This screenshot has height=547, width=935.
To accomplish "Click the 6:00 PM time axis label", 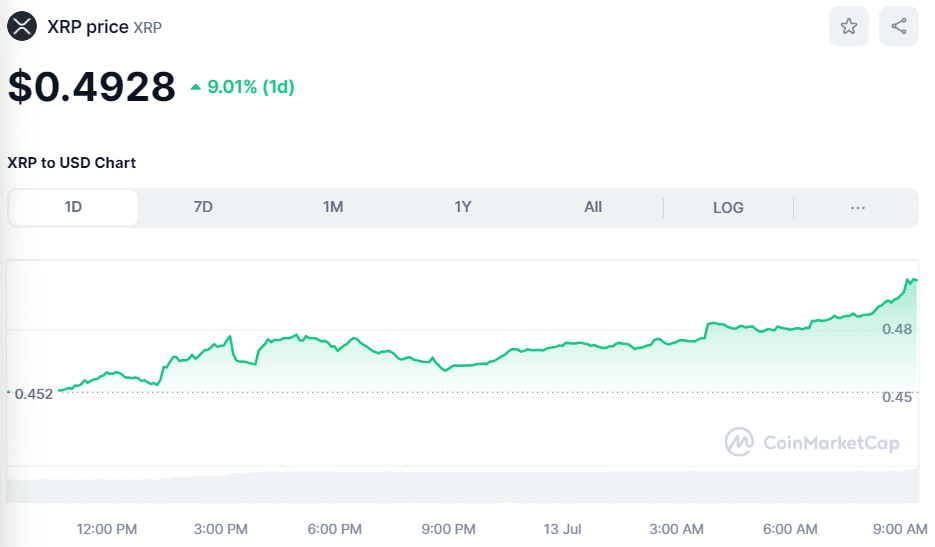I will coord(335,529).
